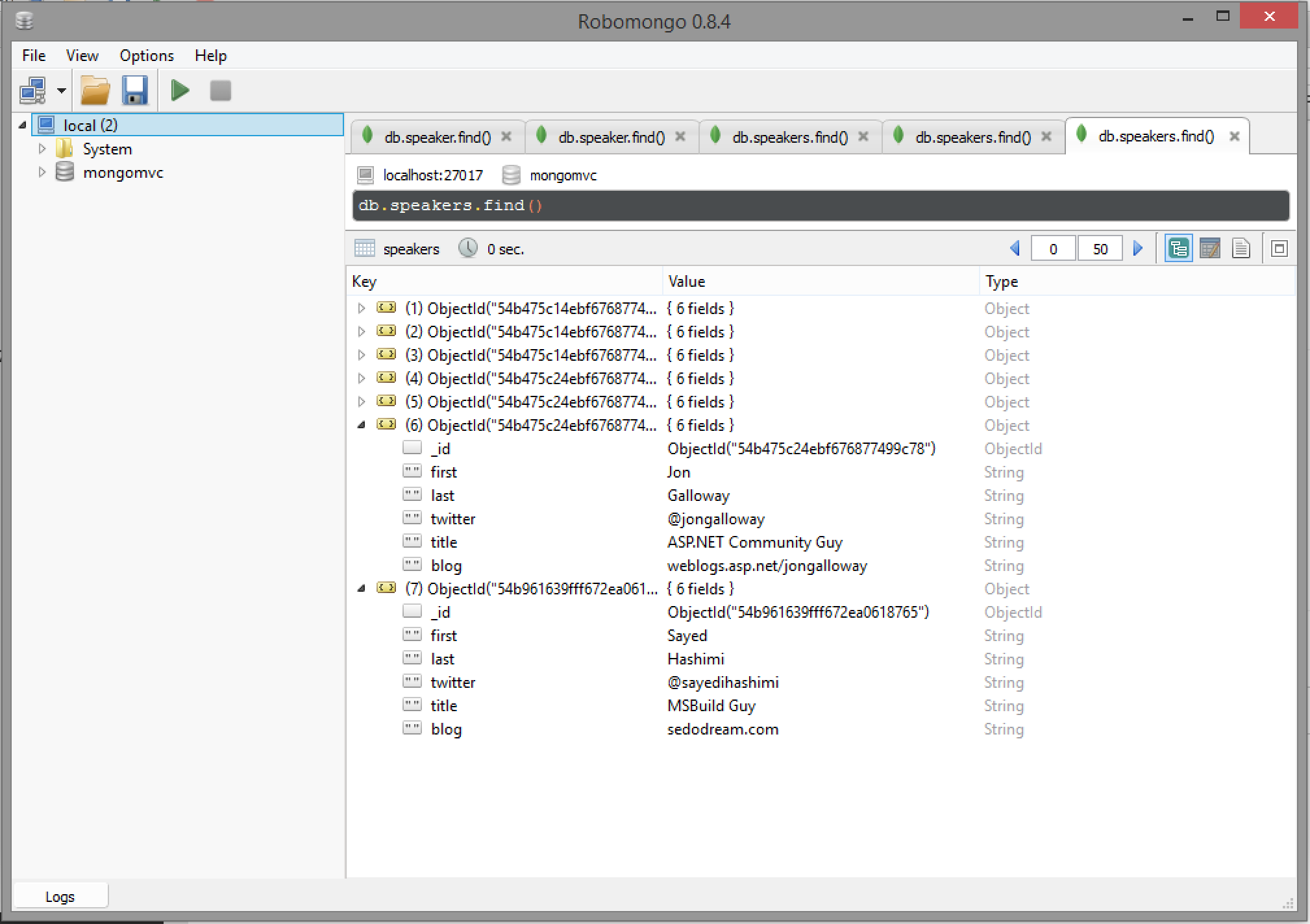Select the @jongalloway twitter value

(716, 518)
